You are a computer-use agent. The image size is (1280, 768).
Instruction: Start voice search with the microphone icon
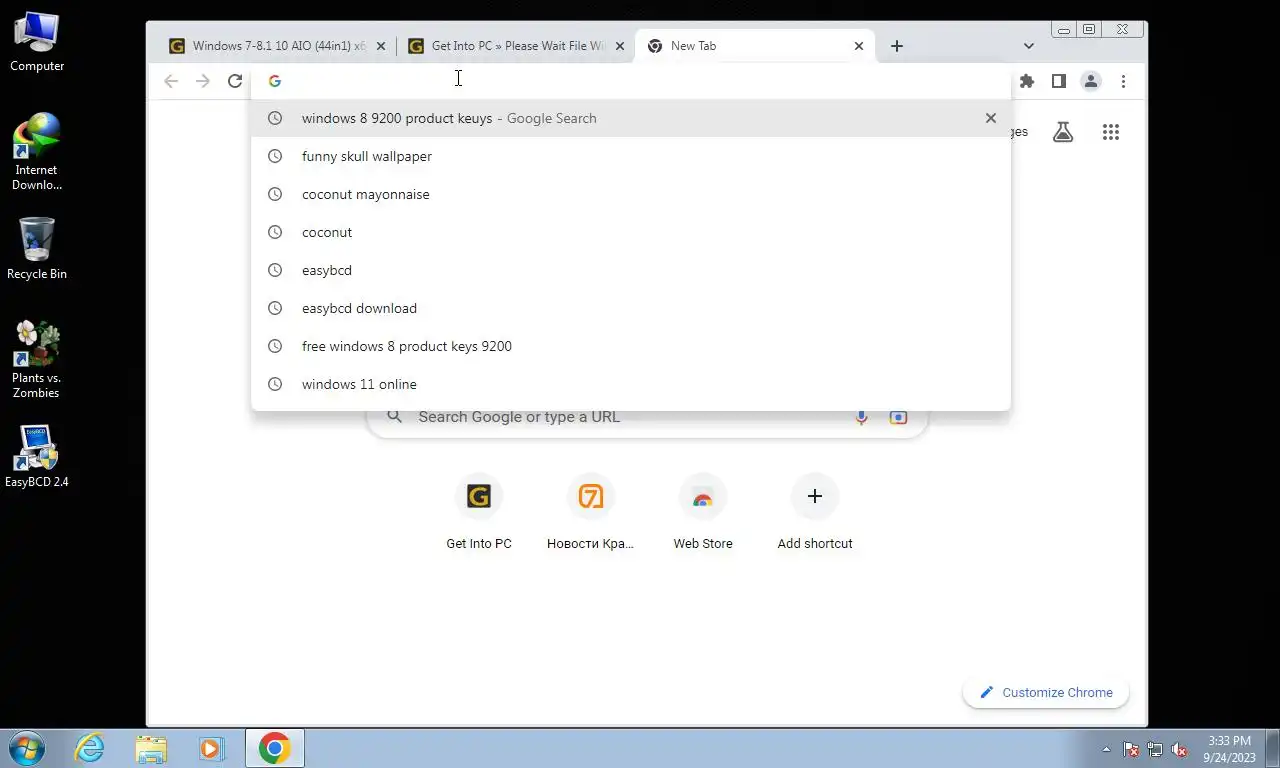coord(861,417)
